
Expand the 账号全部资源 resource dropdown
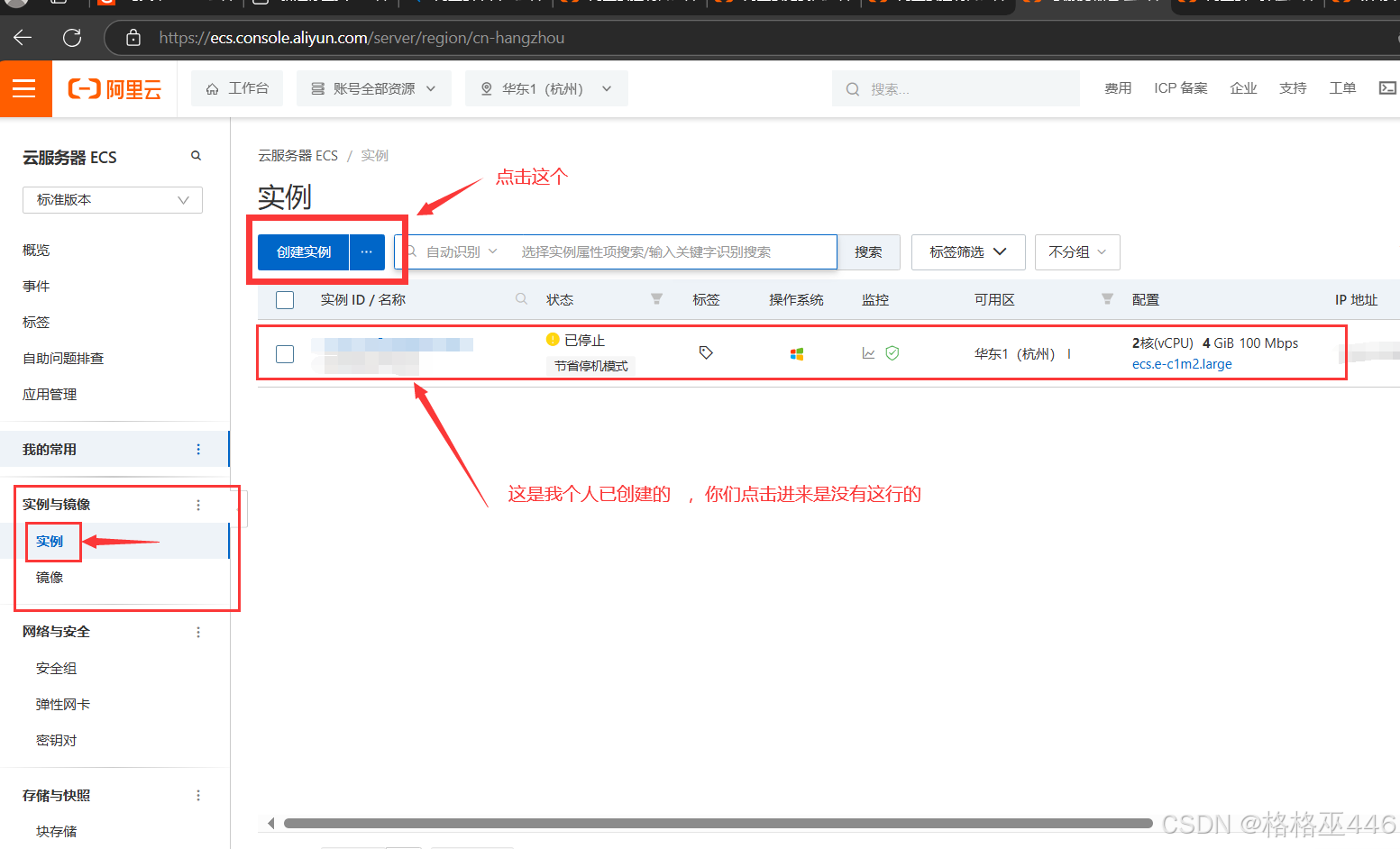point(374,88)
